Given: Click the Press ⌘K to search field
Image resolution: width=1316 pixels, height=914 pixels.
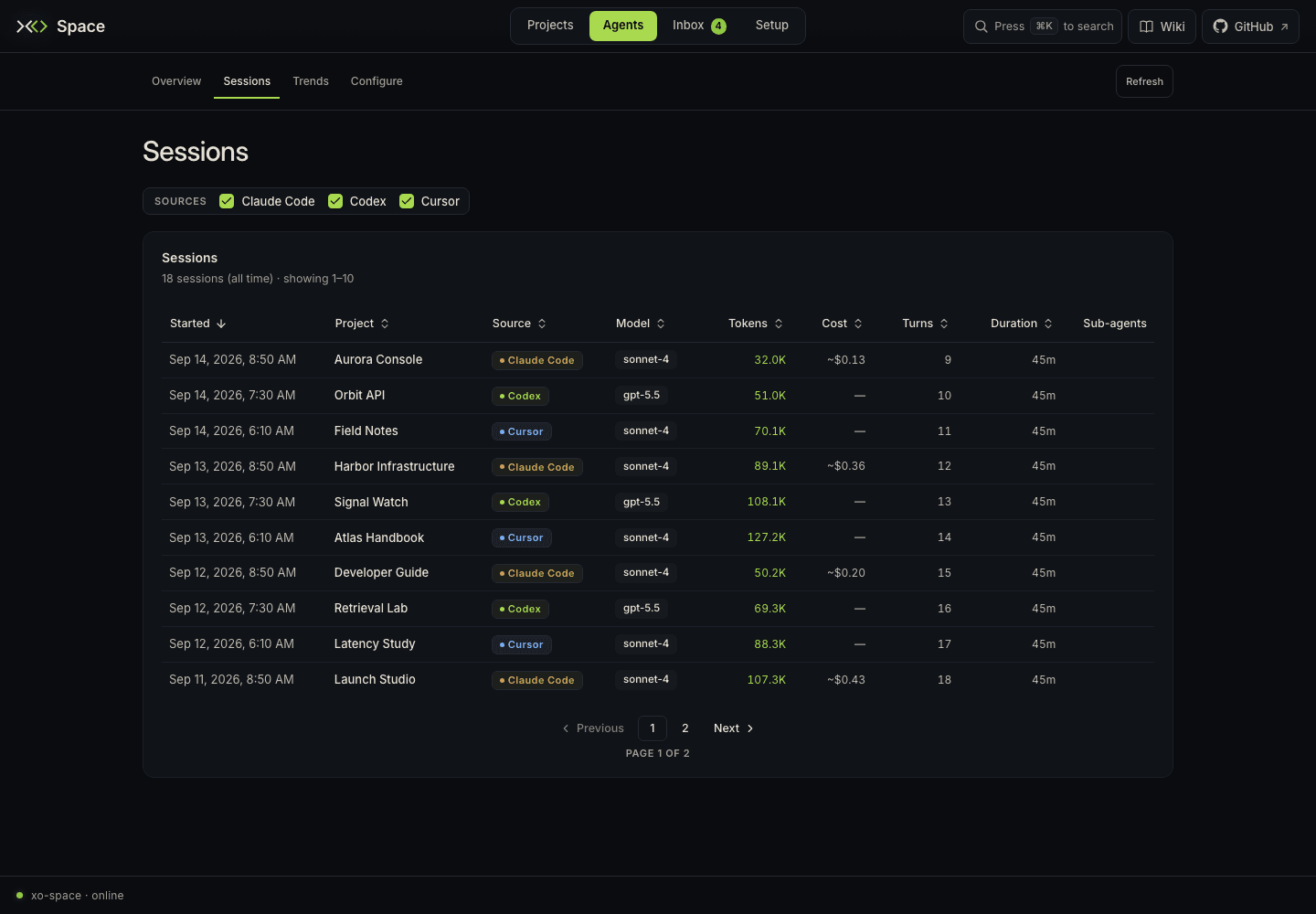Looking at the screenshot, I should 1043,27.
